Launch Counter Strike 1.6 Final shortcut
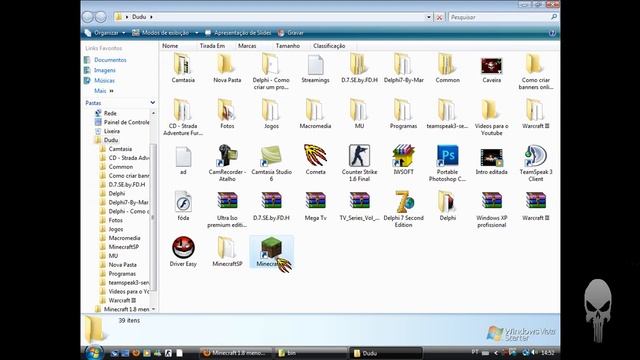The width and height of the screenshot is (640, 360). pyautogui.click(x=359, y=156)
